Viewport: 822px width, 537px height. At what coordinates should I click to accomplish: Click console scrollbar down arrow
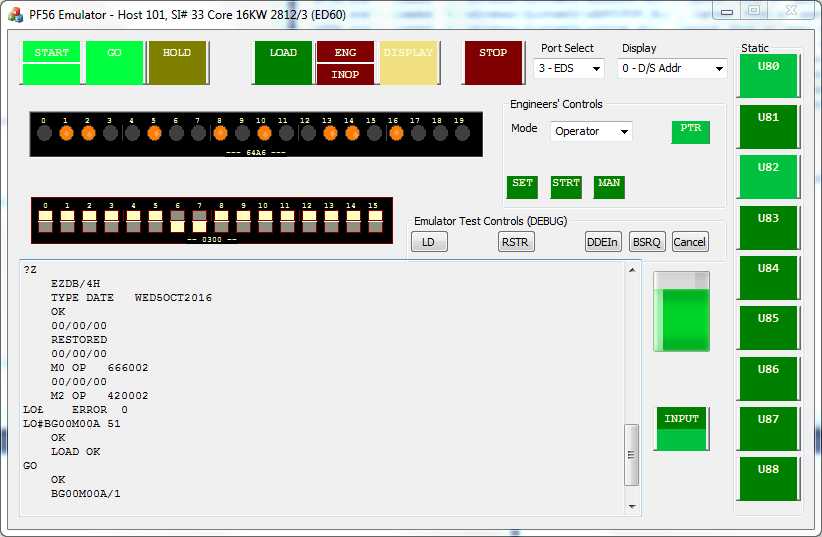point(632,506)
